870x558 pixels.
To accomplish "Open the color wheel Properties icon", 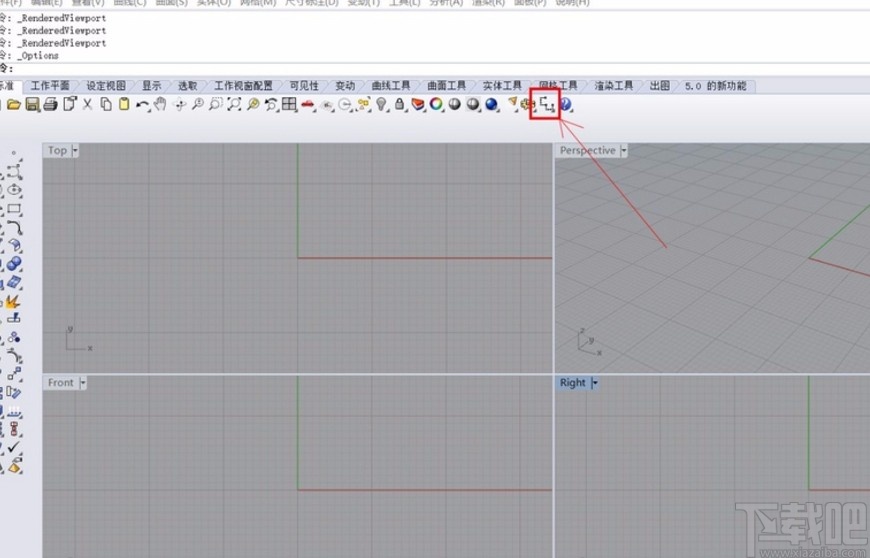I will pos(436,104).
